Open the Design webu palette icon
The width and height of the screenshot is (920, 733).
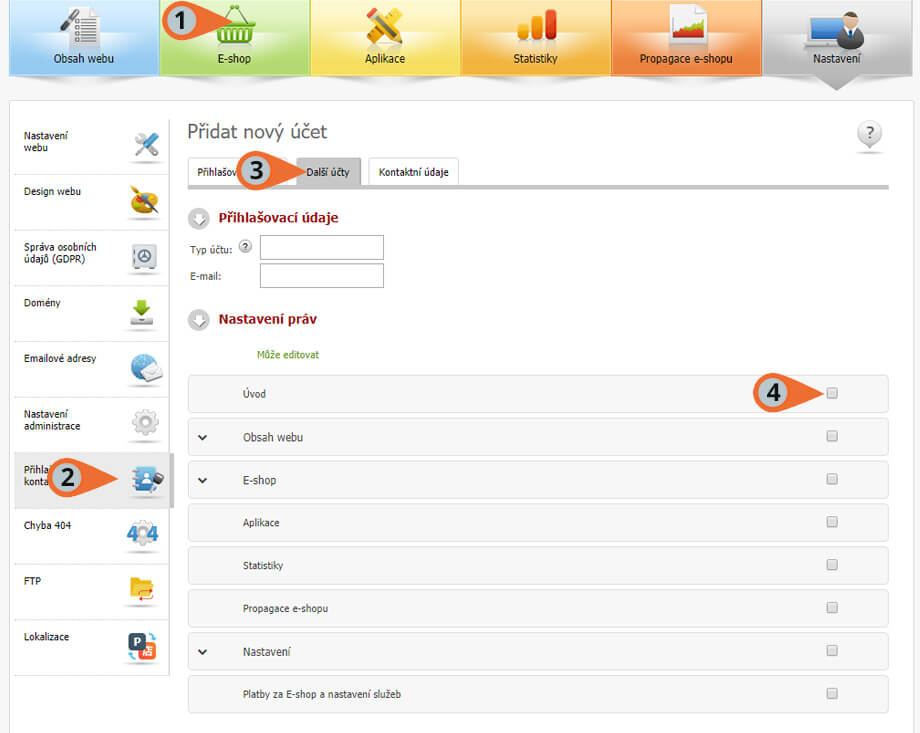[x=144, y=201]
